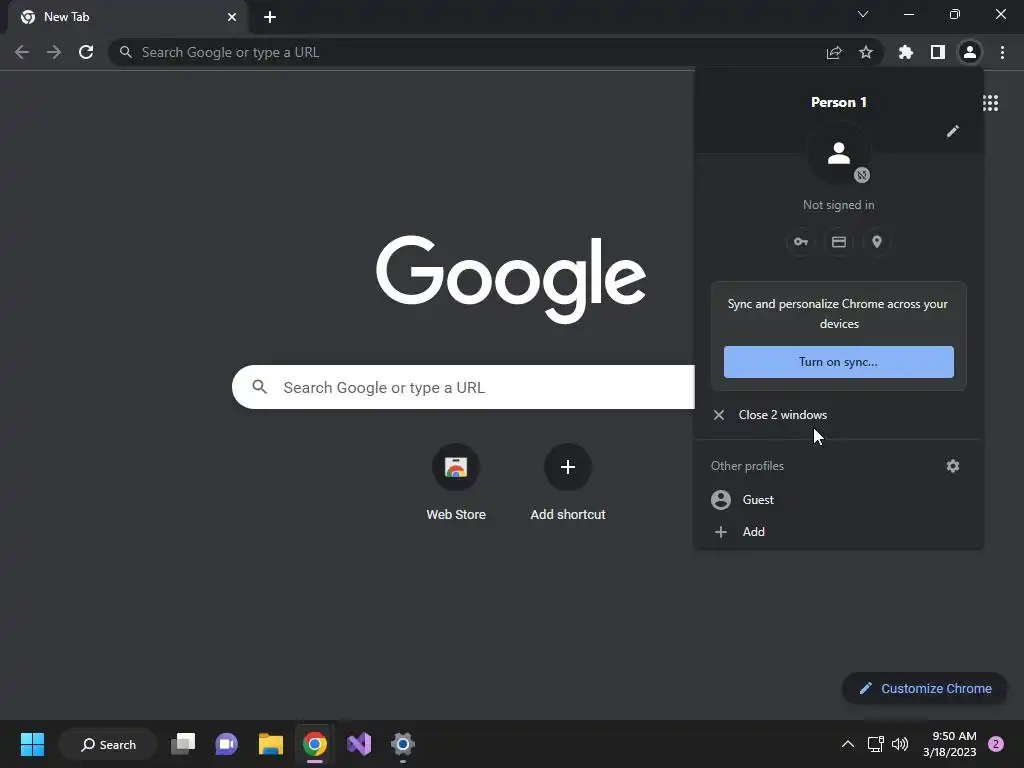This screenshot has width=1024, height=768.
Task: Toggle the side panel icon
Action: click(x=938, y=52)
